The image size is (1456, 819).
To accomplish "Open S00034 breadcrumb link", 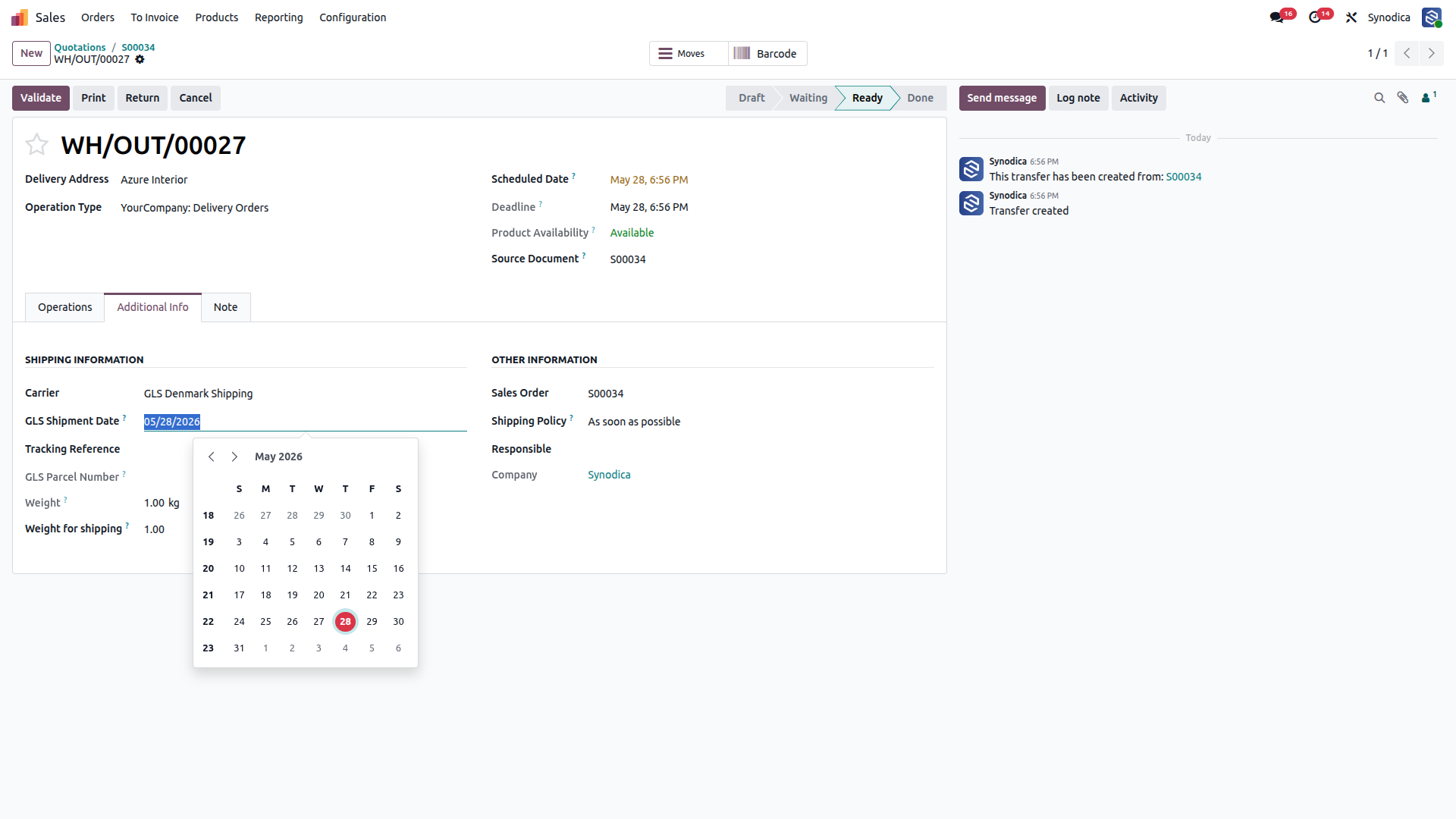I will click(x=138, y=47).
